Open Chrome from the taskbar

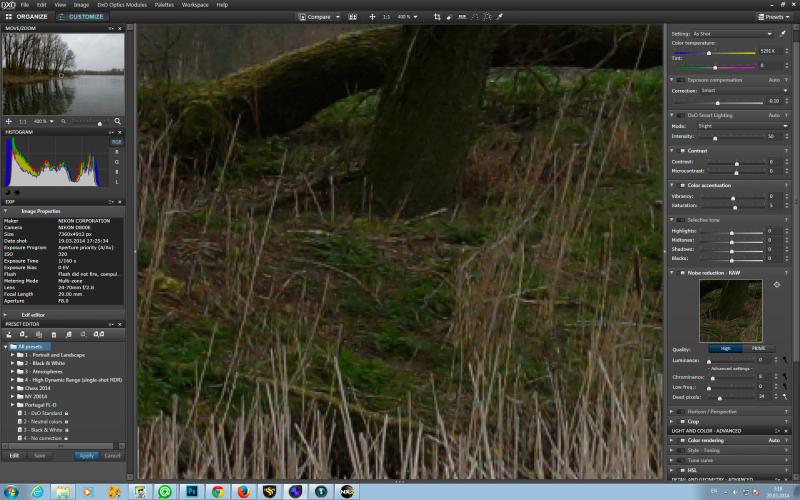click(218, 491)
